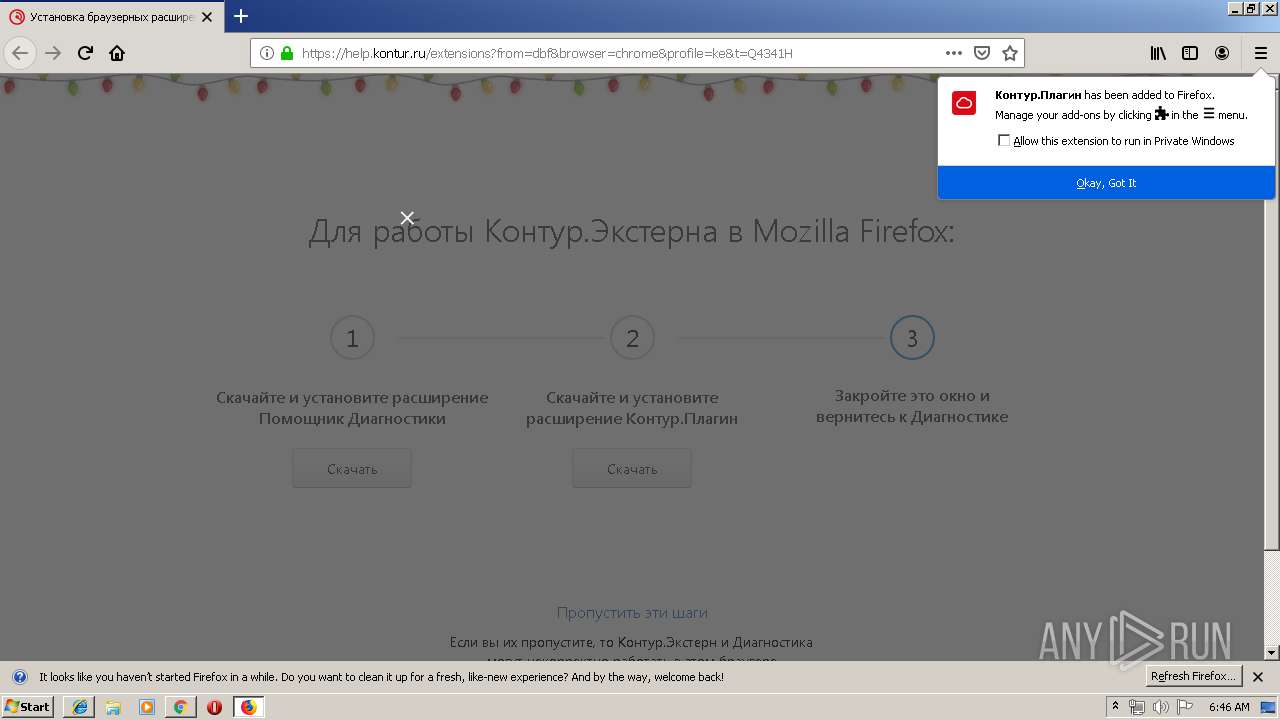Launch Chrome from the taskbar

[x=180, y=707]
